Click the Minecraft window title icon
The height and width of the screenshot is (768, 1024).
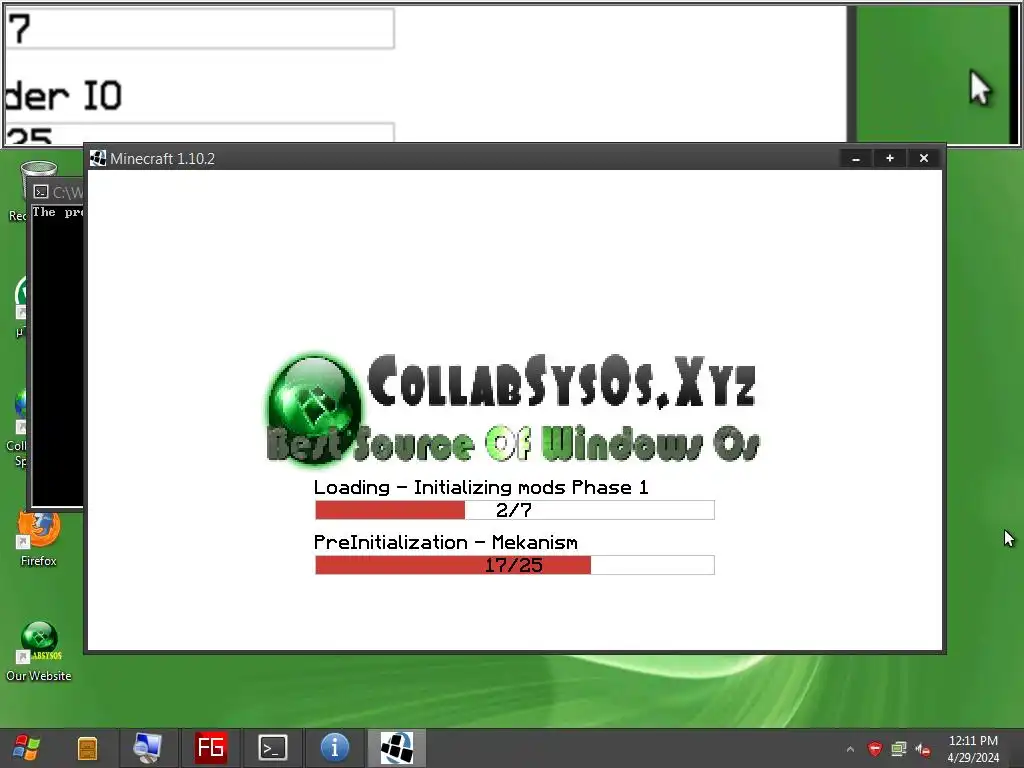coord(98,158)
